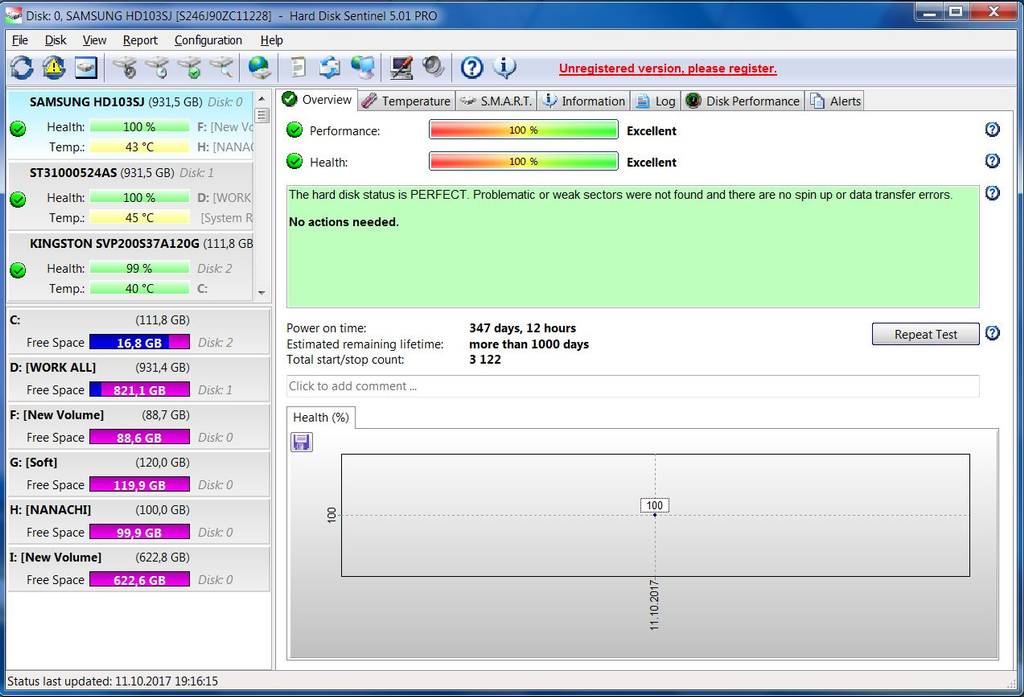Click the 347 days, 12 hours power on value

click(522, 328)
